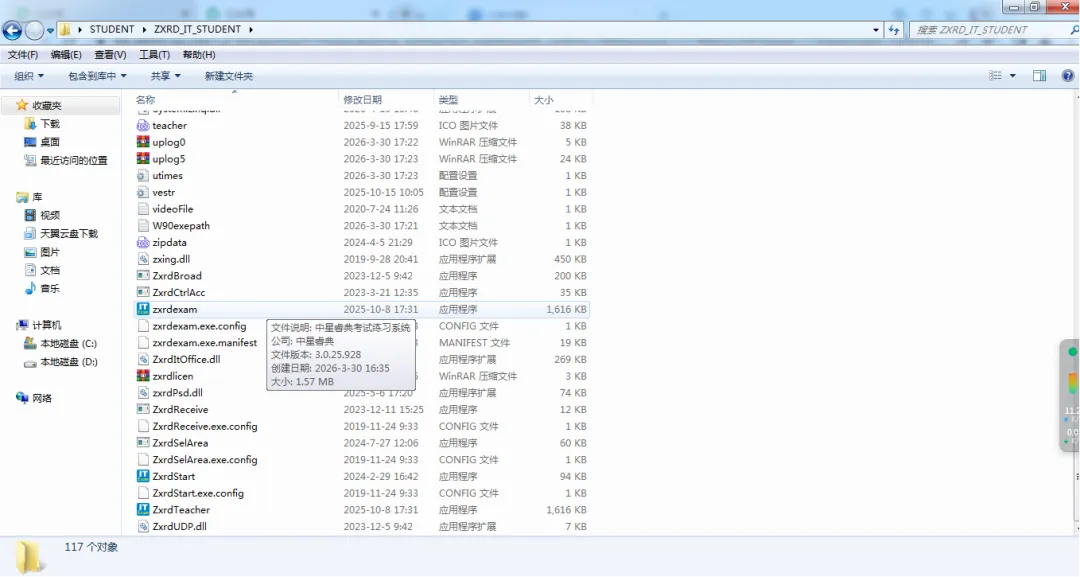
Task: Click the back navigation arrow
Action: coord(10,29)
